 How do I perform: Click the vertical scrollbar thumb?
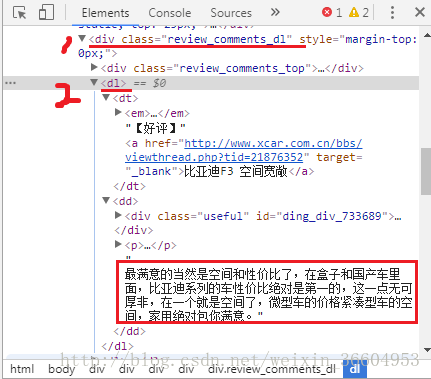[x=426, y=171]
